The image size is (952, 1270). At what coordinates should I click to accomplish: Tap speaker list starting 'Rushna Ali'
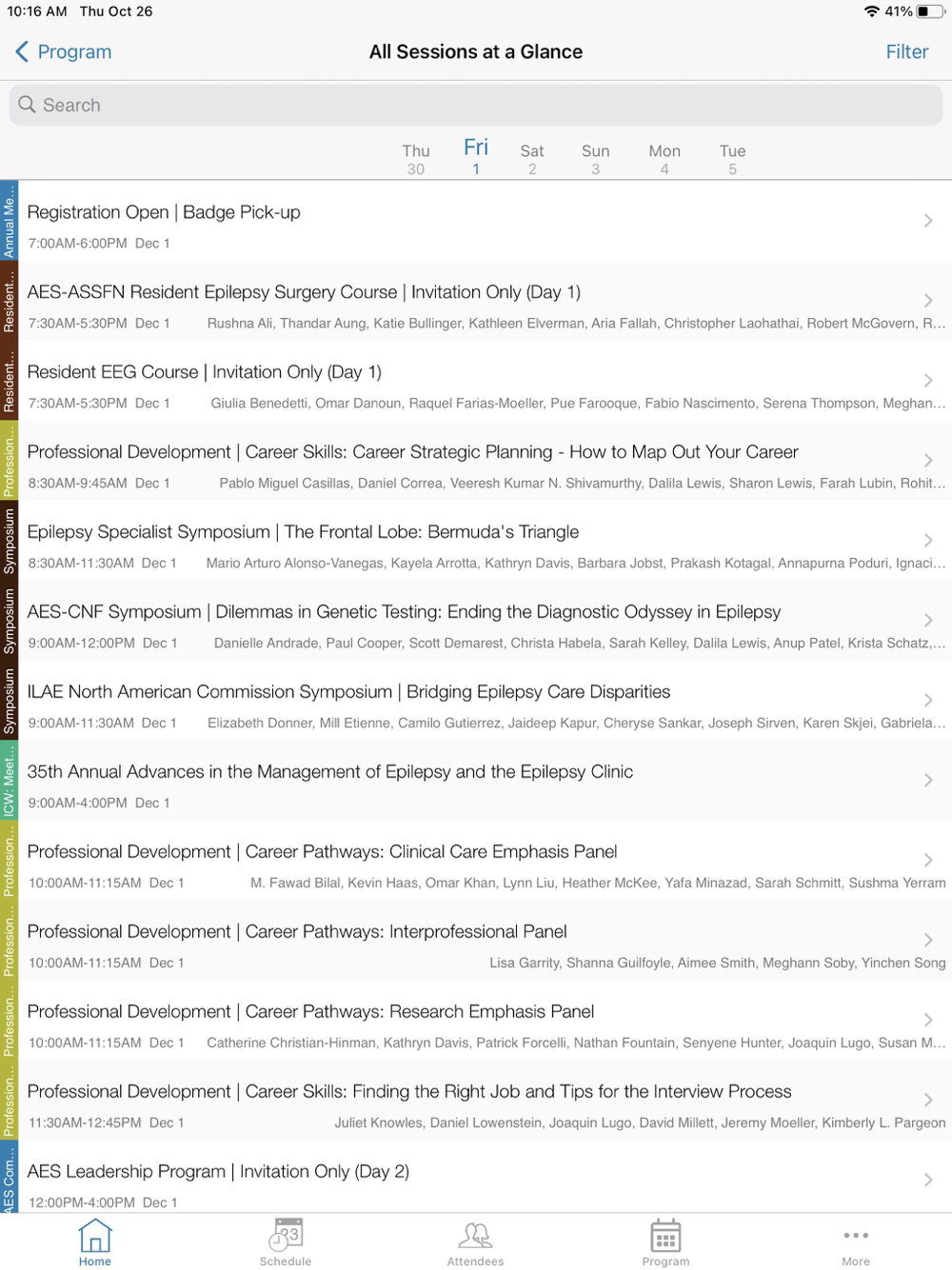pyautogui.click(x=577, y=324)
